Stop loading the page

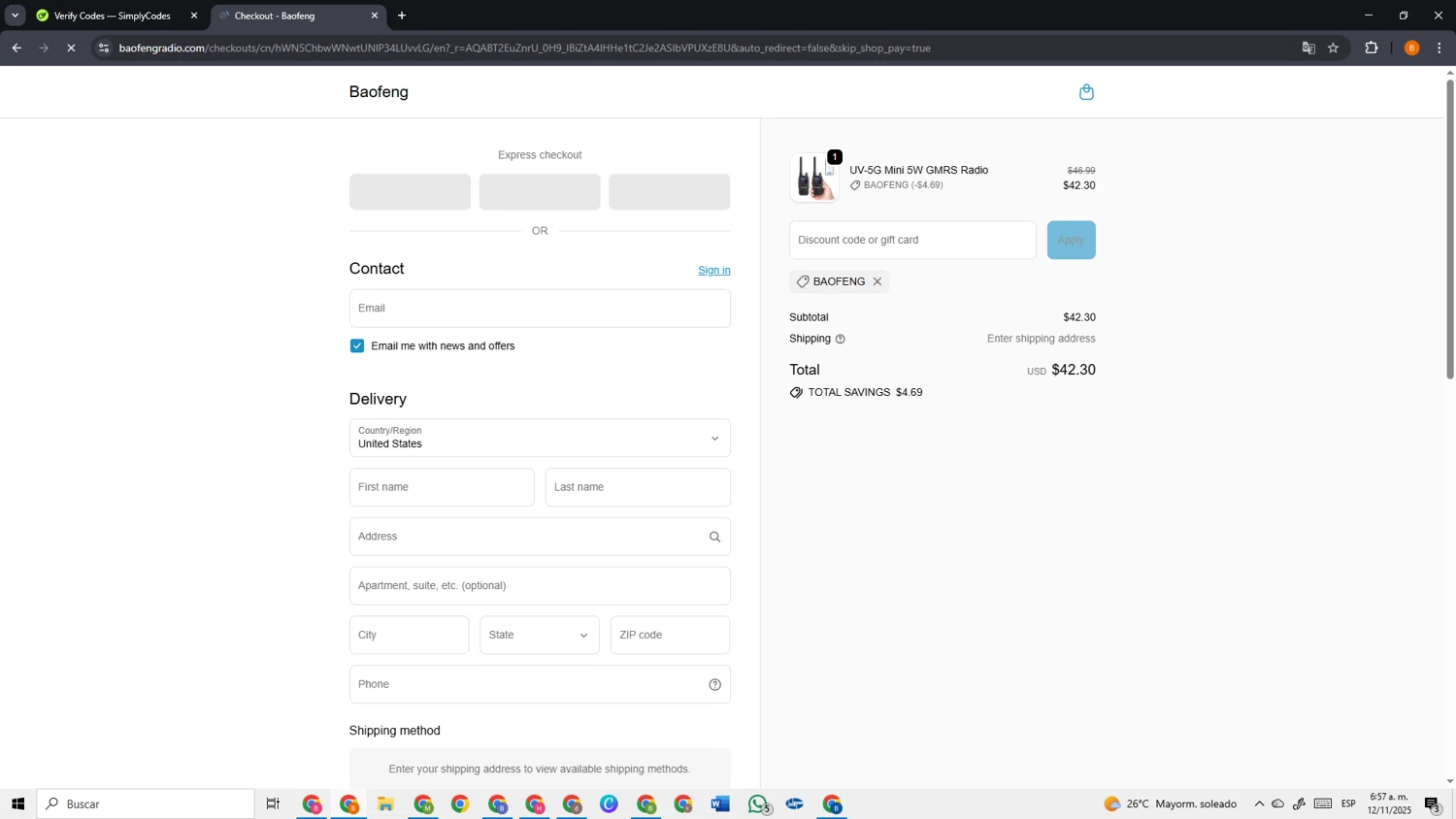(71, 48)
